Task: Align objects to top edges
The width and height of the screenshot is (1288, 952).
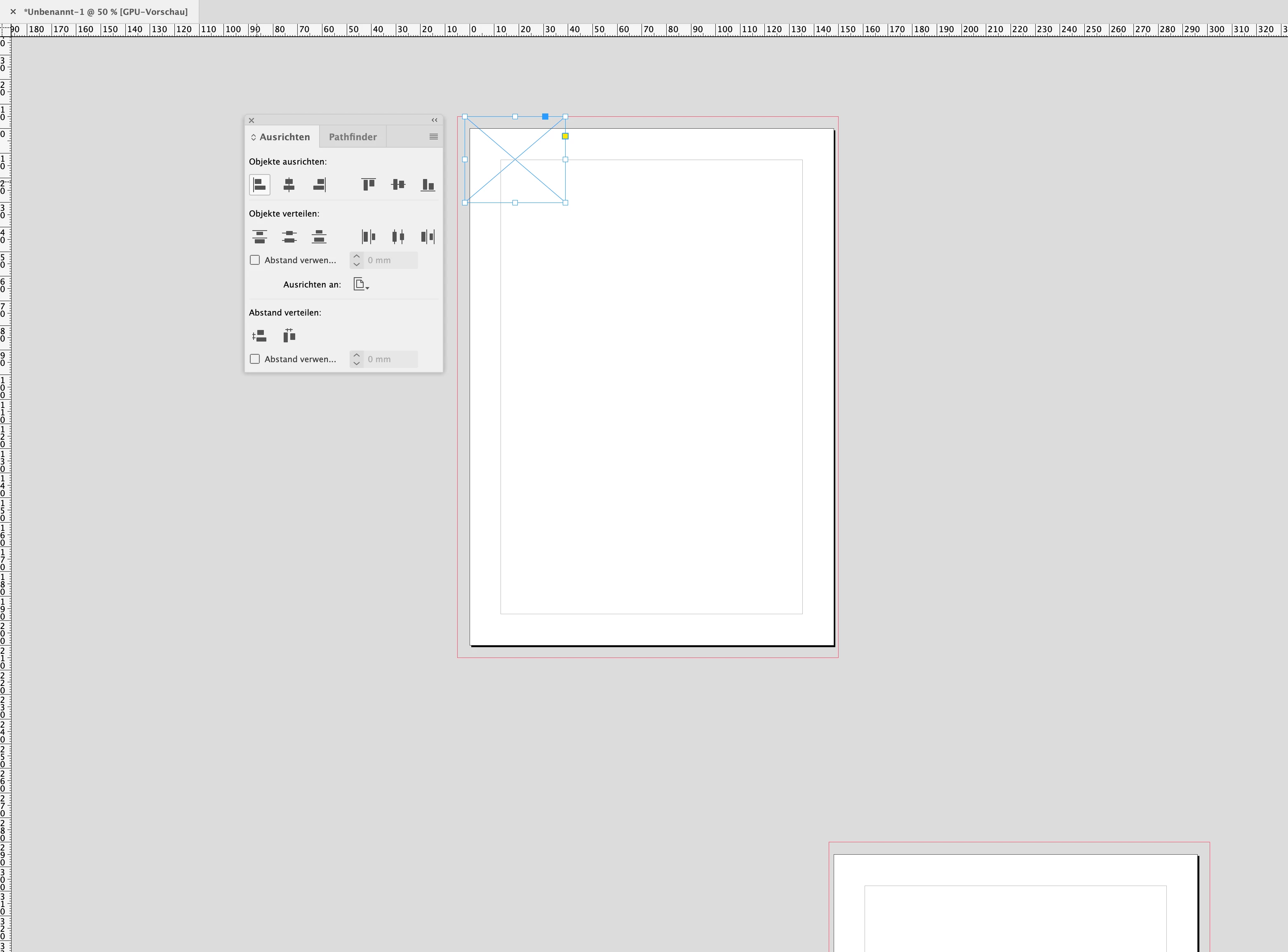Action: pos(368,184)
